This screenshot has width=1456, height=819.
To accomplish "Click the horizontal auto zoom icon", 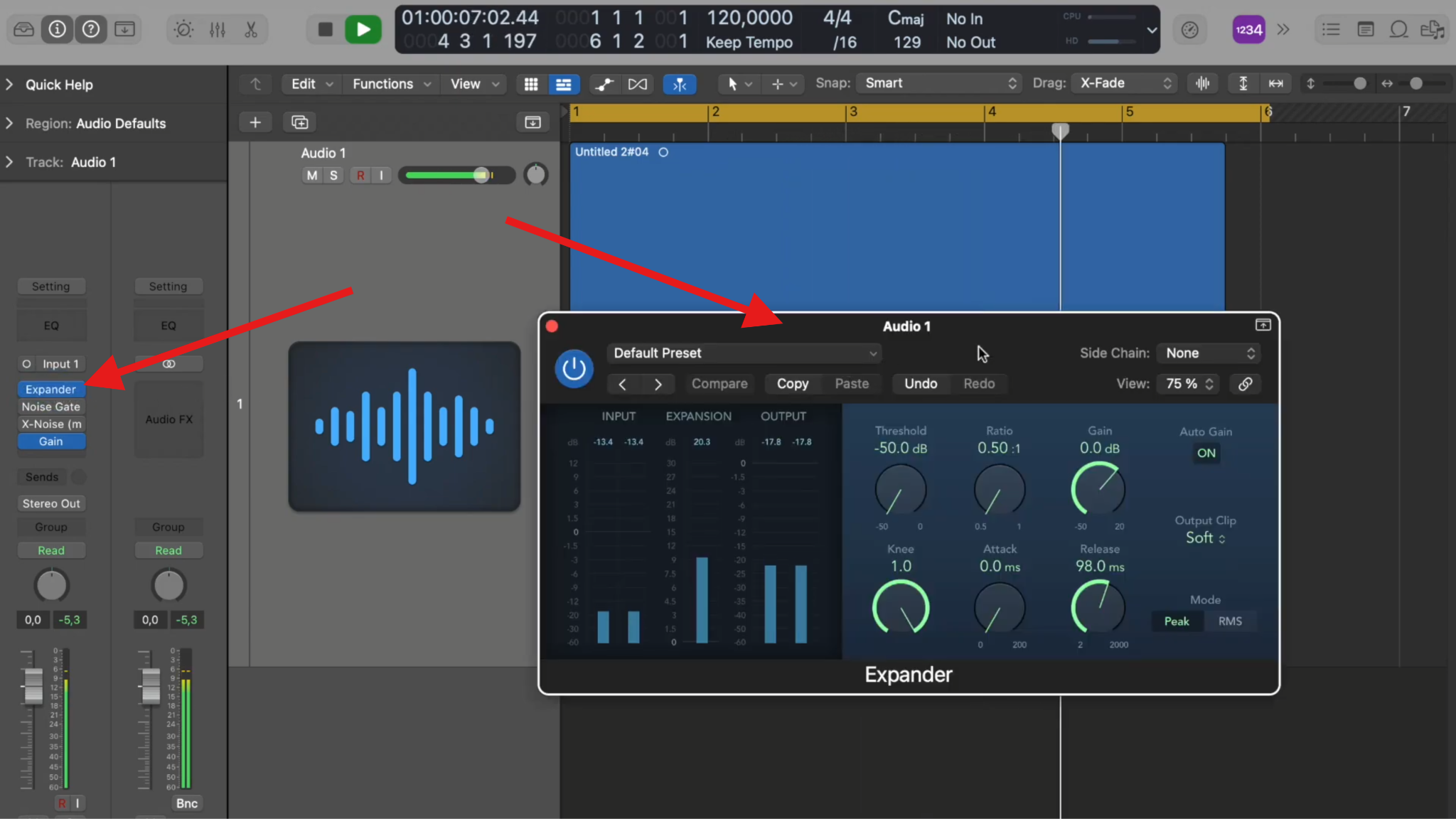I will pyautogui.click(x=1276, y=83).
